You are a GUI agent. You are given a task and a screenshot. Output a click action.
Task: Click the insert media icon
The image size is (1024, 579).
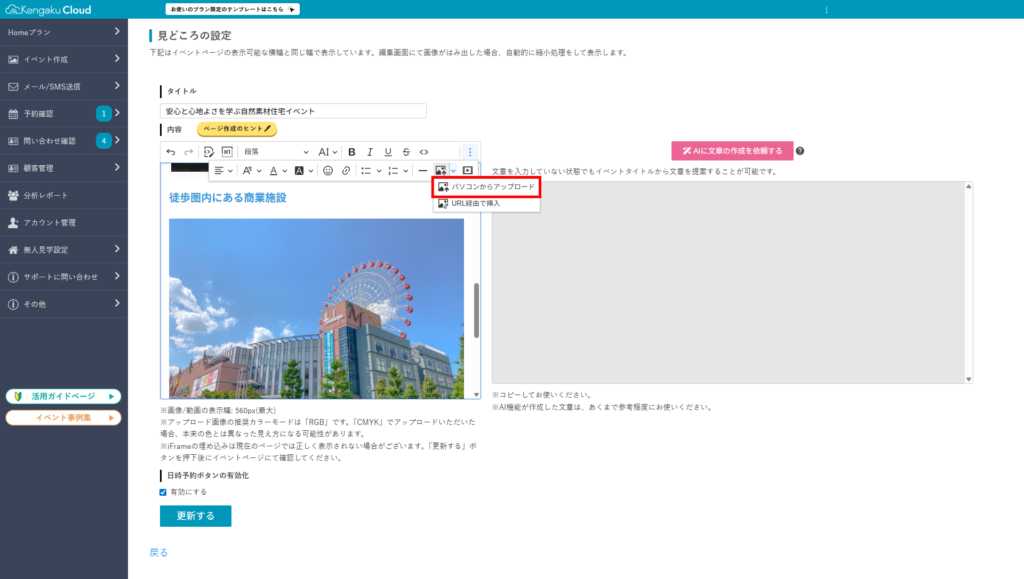[467, 171]
